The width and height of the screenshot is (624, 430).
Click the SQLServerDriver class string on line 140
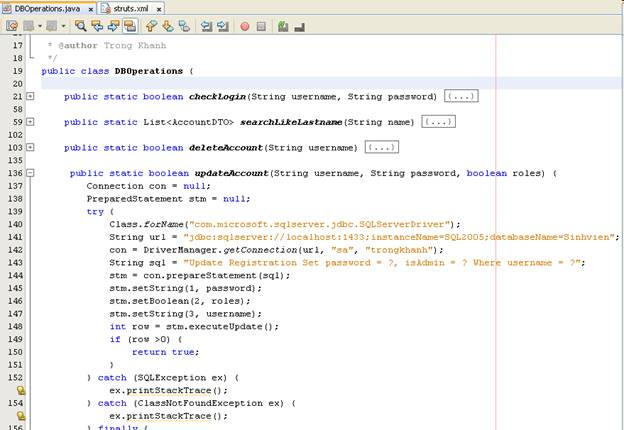pyautogui.click(x=320, y=224)
